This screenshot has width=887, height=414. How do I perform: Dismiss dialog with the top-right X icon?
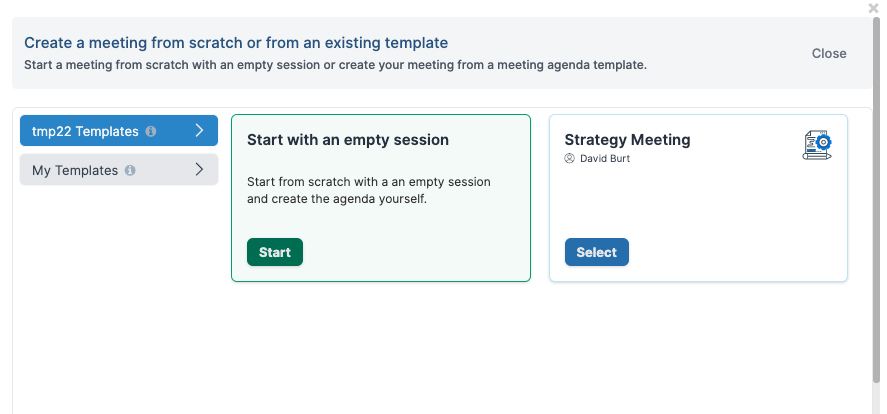873,8
